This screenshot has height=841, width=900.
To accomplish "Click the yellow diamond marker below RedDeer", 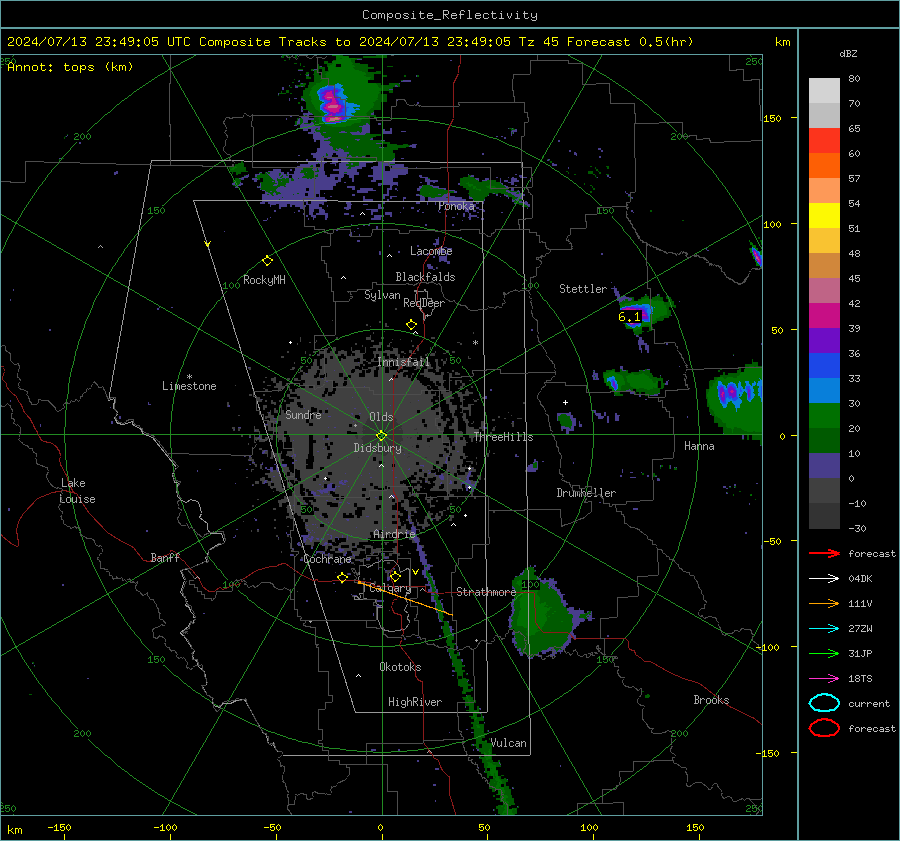I will click(x=411, y=325).
